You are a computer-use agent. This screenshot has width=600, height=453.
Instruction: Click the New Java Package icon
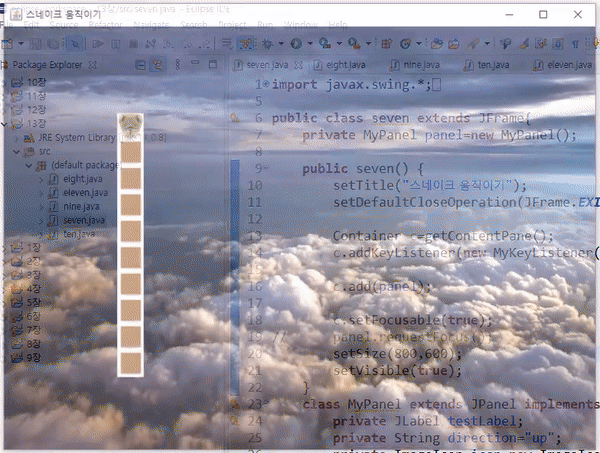387,44
